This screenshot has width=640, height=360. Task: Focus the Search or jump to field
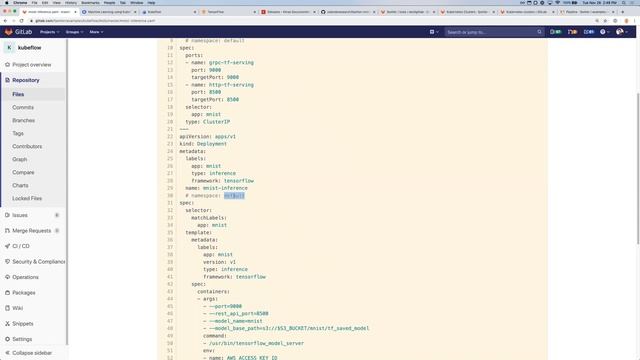[494, 32]
